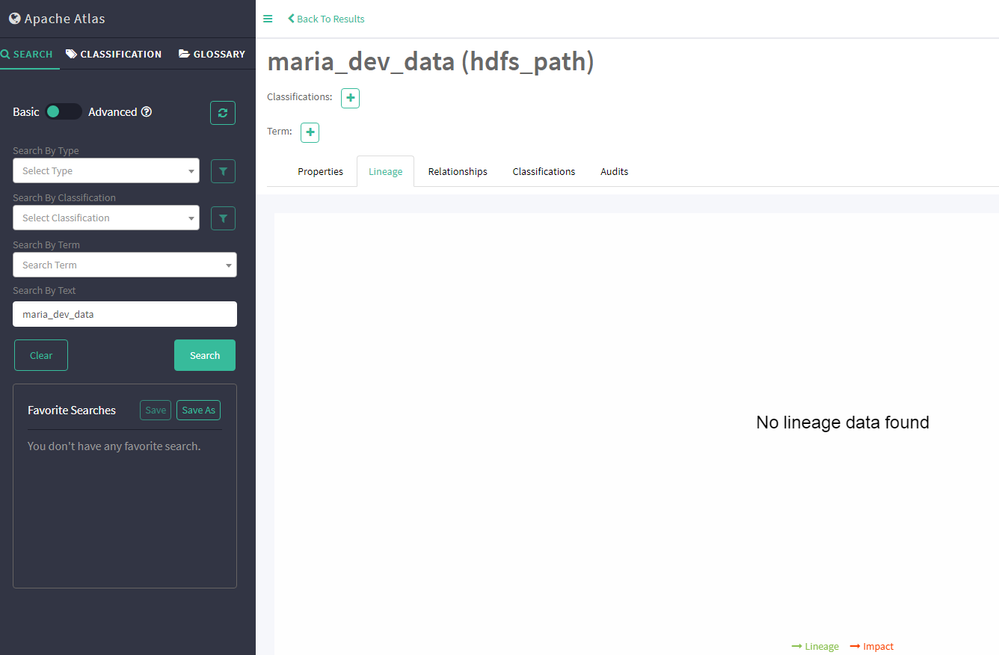The width and height of the screenshot is (999, 655).
Task: Open the Relationships tab
Action: [x=457, y=171]
